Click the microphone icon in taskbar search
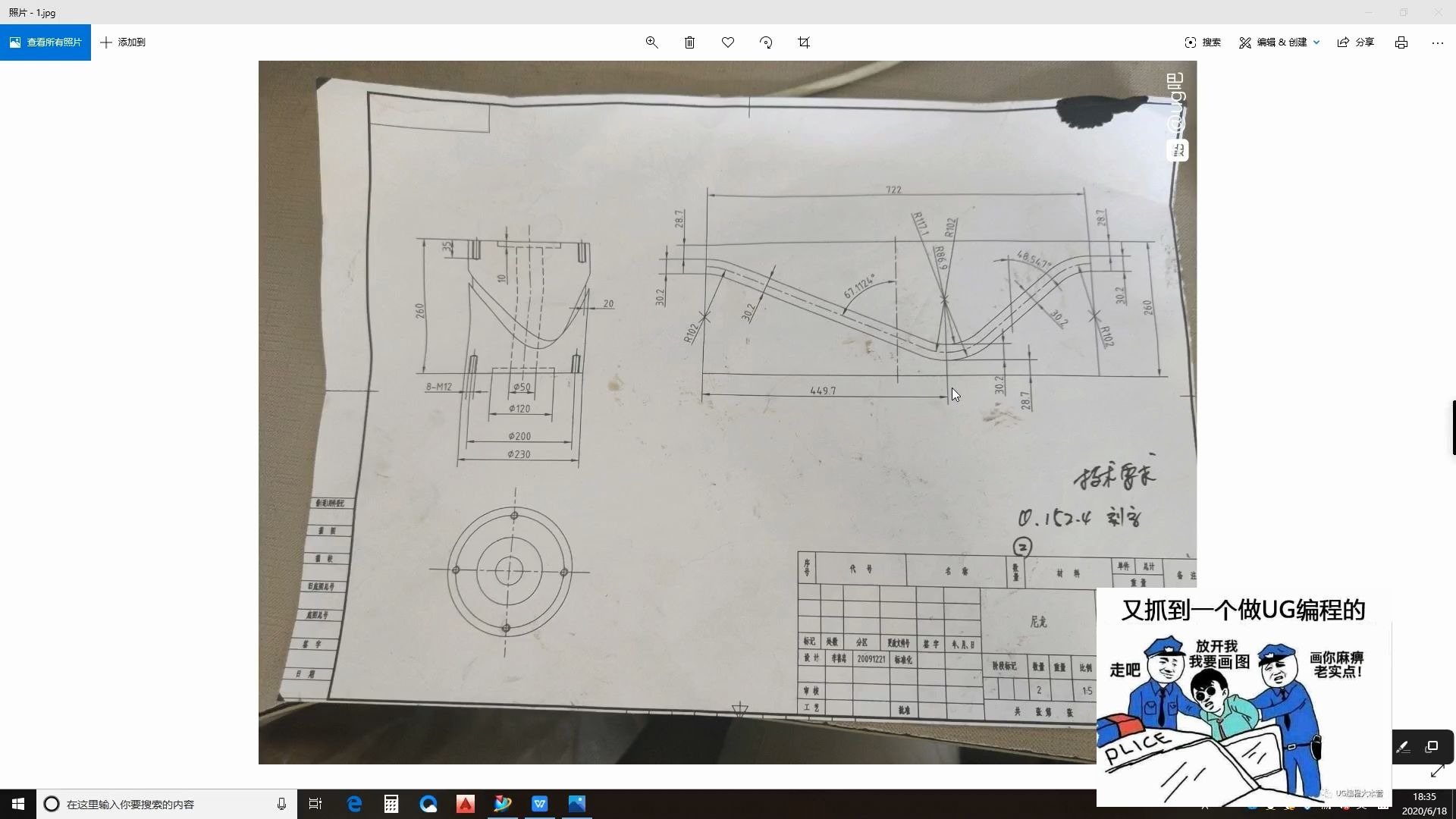Image resolution: width=1456 pixels, height=819 pixels. coord(281,804)
